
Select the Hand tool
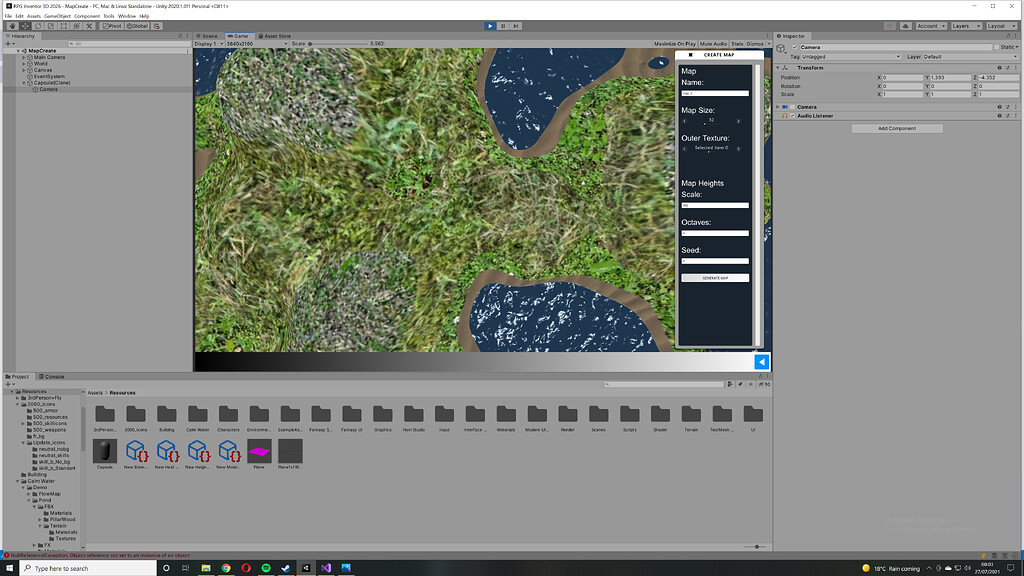tap(12, 25)
